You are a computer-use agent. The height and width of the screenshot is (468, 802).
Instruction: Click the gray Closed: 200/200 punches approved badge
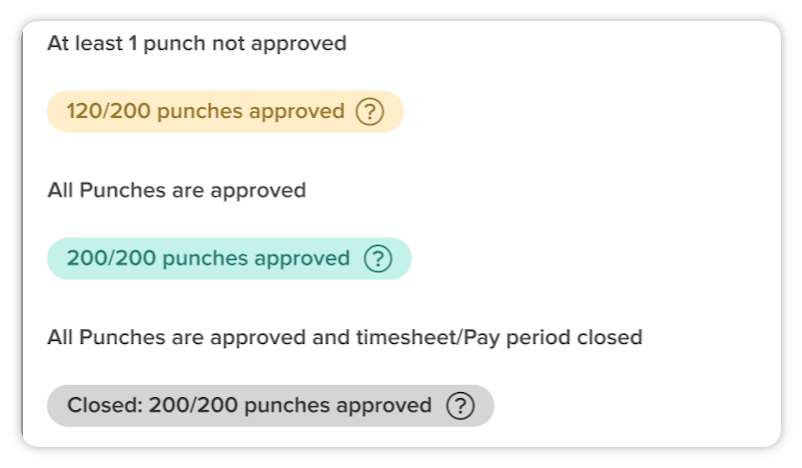tap(271, 406)
